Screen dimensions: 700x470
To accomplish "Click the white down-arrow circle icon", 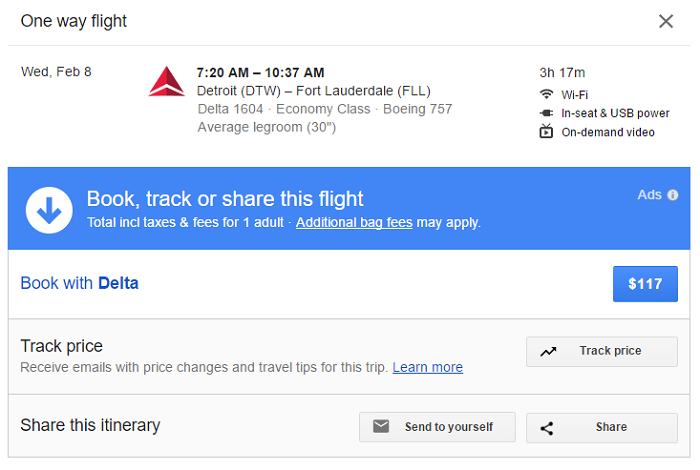I will click(x=49, y=210).
